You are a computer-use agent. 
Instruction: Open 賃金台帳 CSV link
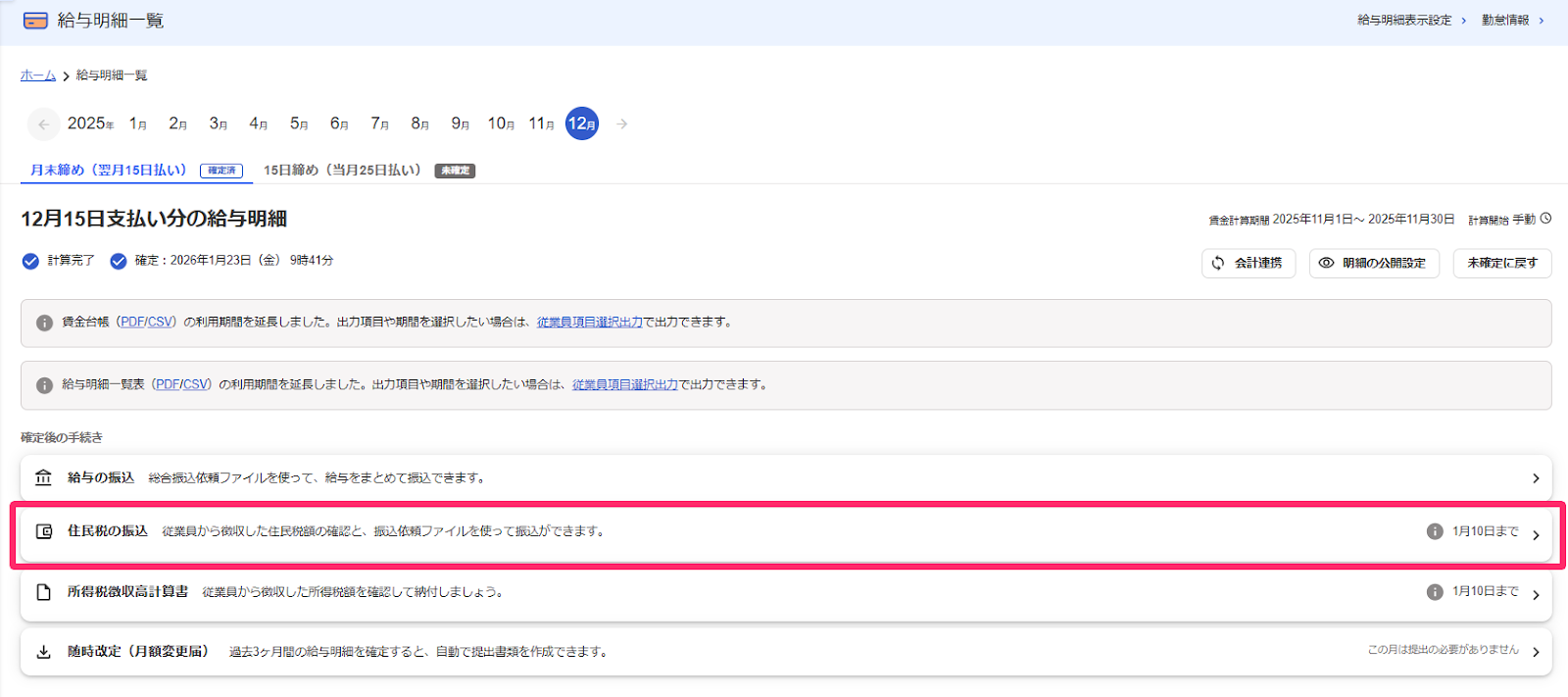click(160, 323)
